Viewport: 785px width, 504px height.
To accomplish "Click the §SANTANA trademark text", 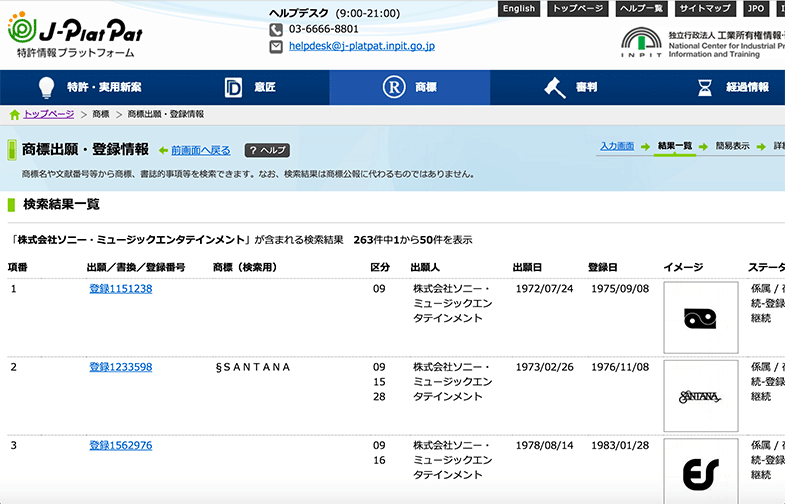I will pyautogui.click(x=253, y=367).
